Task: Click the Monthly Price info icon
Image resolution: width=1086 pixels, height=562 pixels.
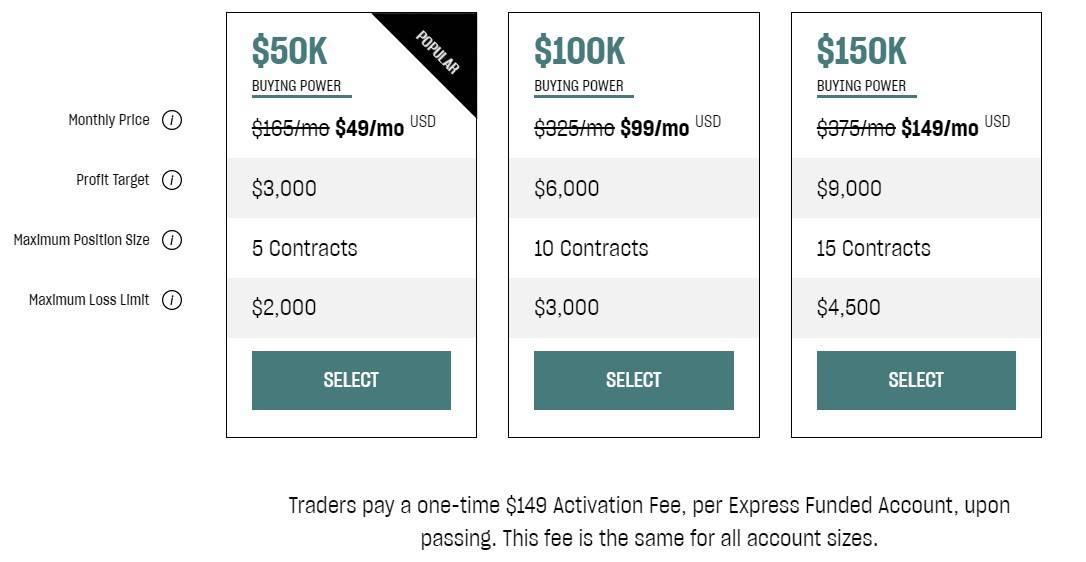Action: (x=172, y=121)
